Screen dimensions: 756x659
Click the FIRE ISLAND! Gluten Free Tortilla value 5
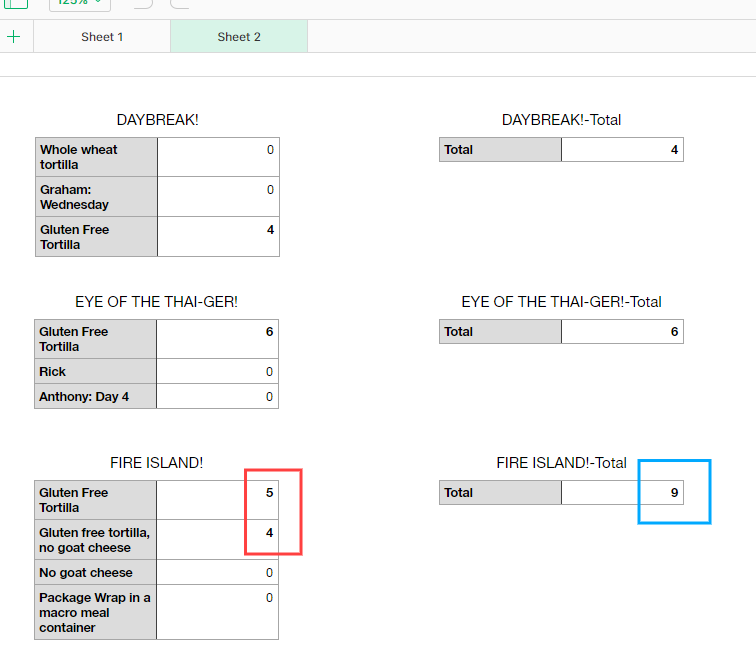[217, 500]
